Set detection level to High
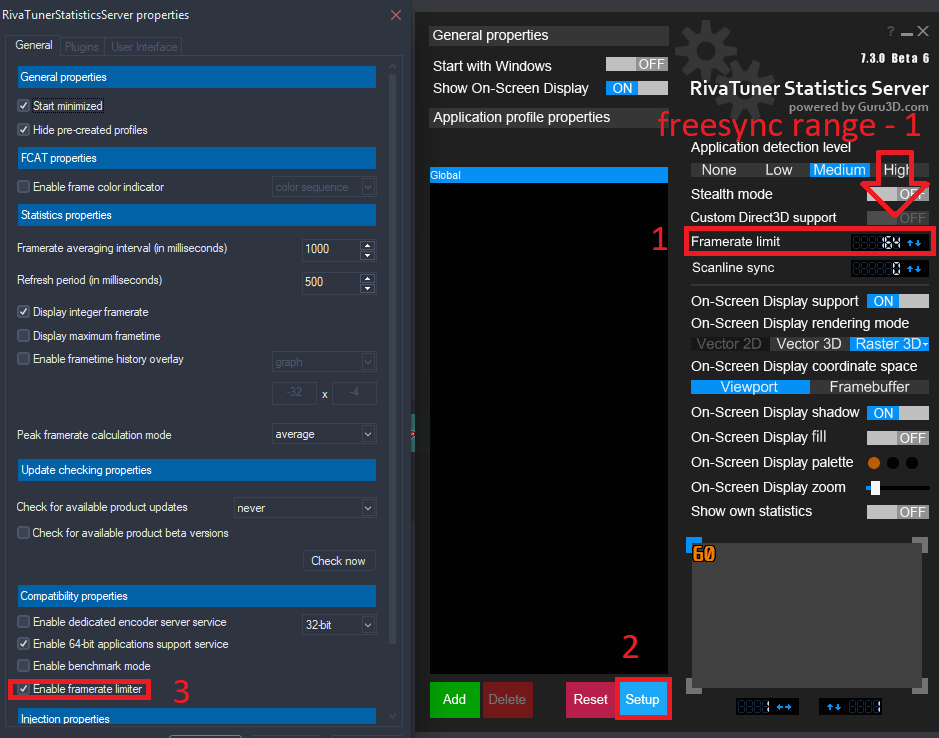The image size is (939, 738). coord(898,170)
